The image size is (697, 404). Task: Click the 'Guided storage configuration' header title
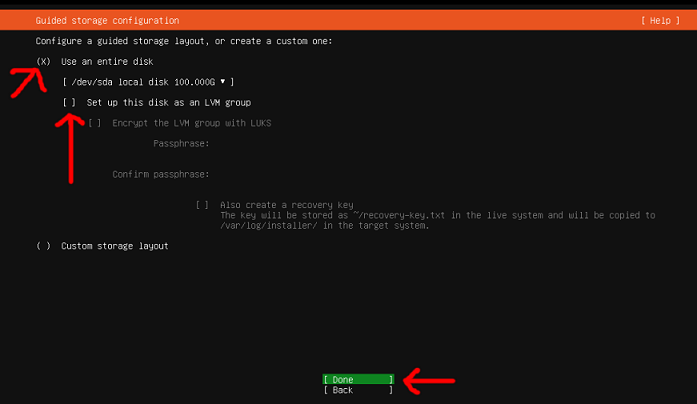[x=108, y=20]
